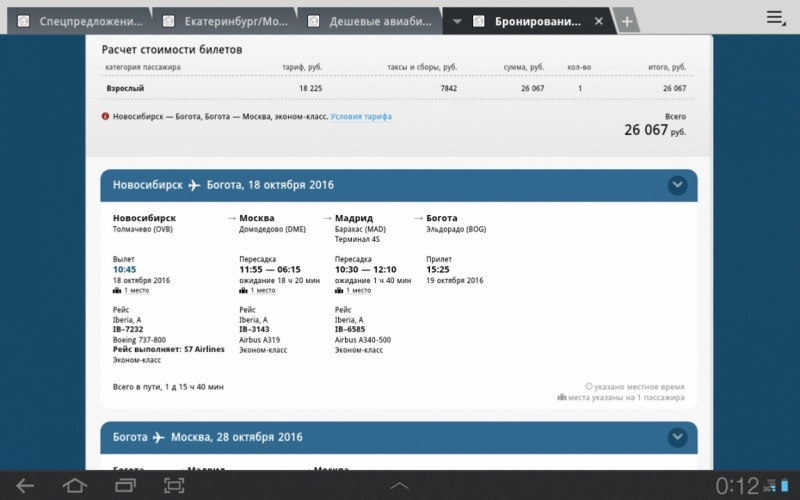The width and height of the screenshot is (800, 500).
Task: Switch to the Спецпредложени... browser tab
Action: click(79, 21)
